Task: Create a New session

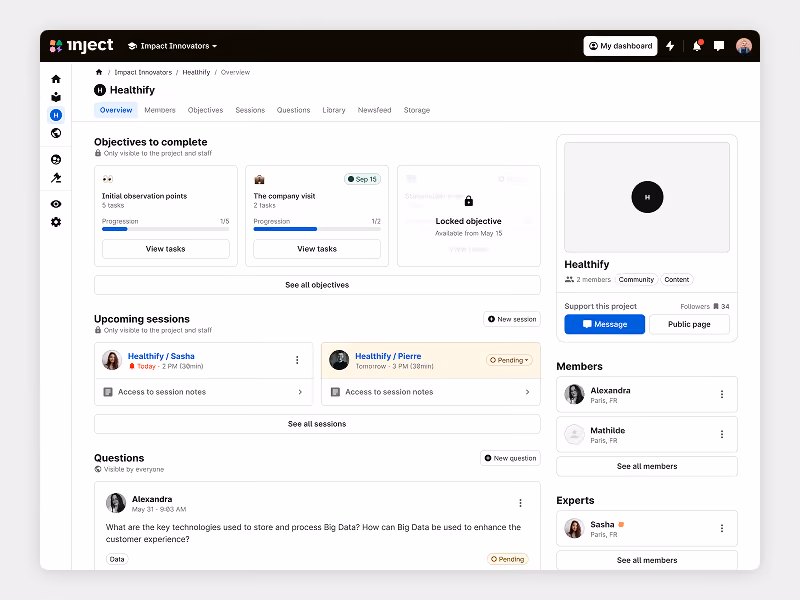Action: pos(512,319)
